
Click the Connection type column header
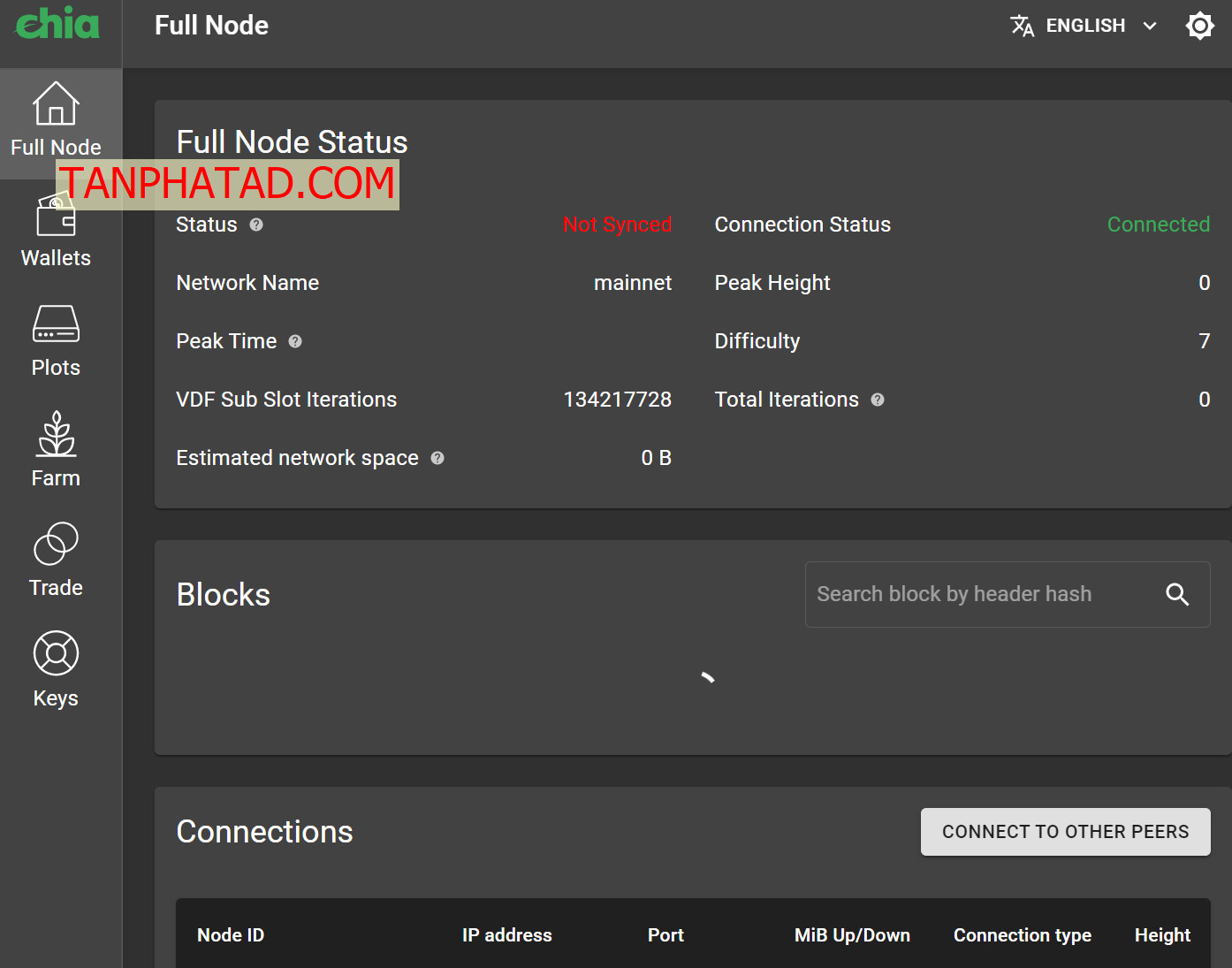pyautogui.click(x=1022, y=935)
